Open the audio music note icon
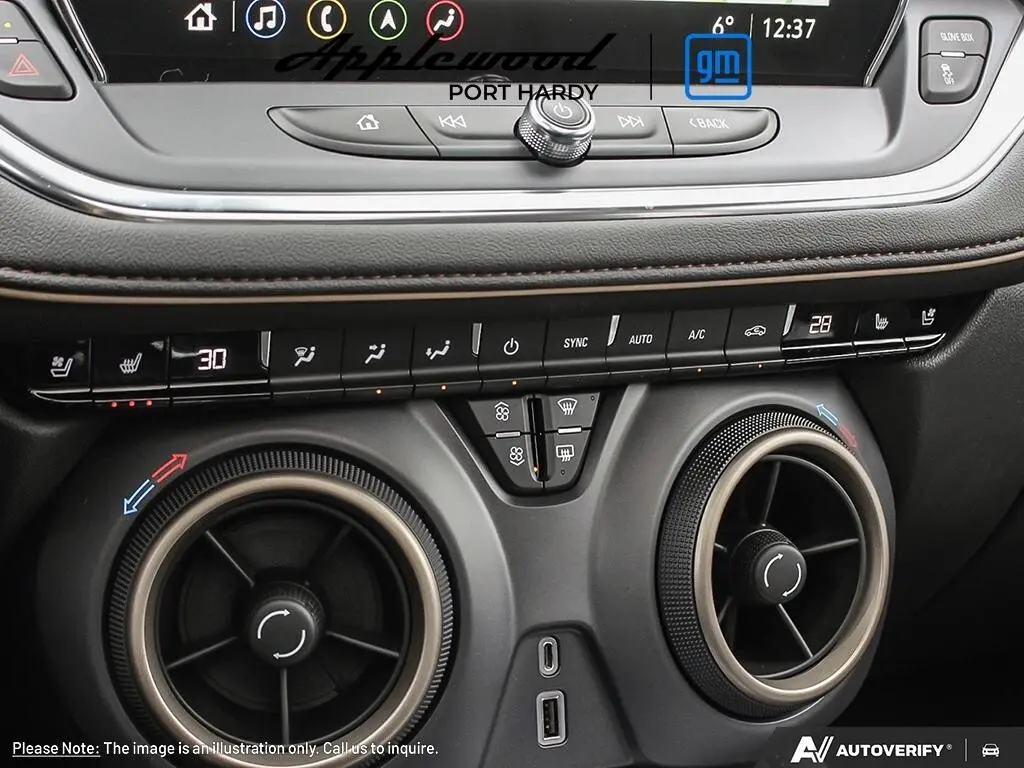 [265, 18]
